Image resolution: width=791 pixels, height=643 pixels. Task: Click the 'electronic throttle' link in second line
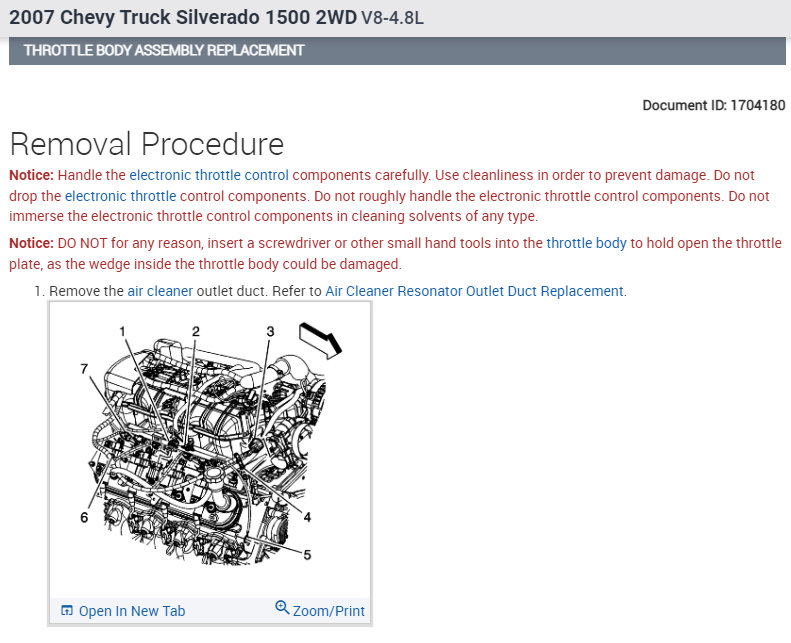tap(121, 196)
